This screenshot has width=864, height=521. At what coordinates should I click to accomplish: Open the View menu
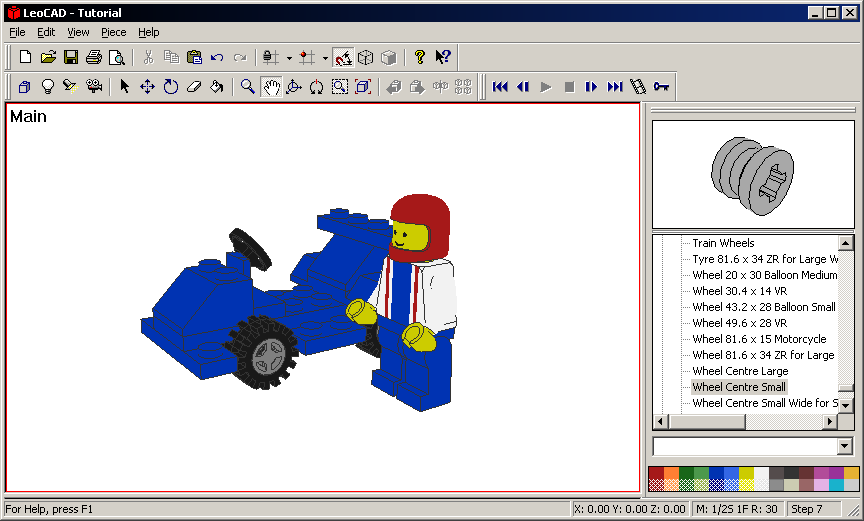click(78, 32)
